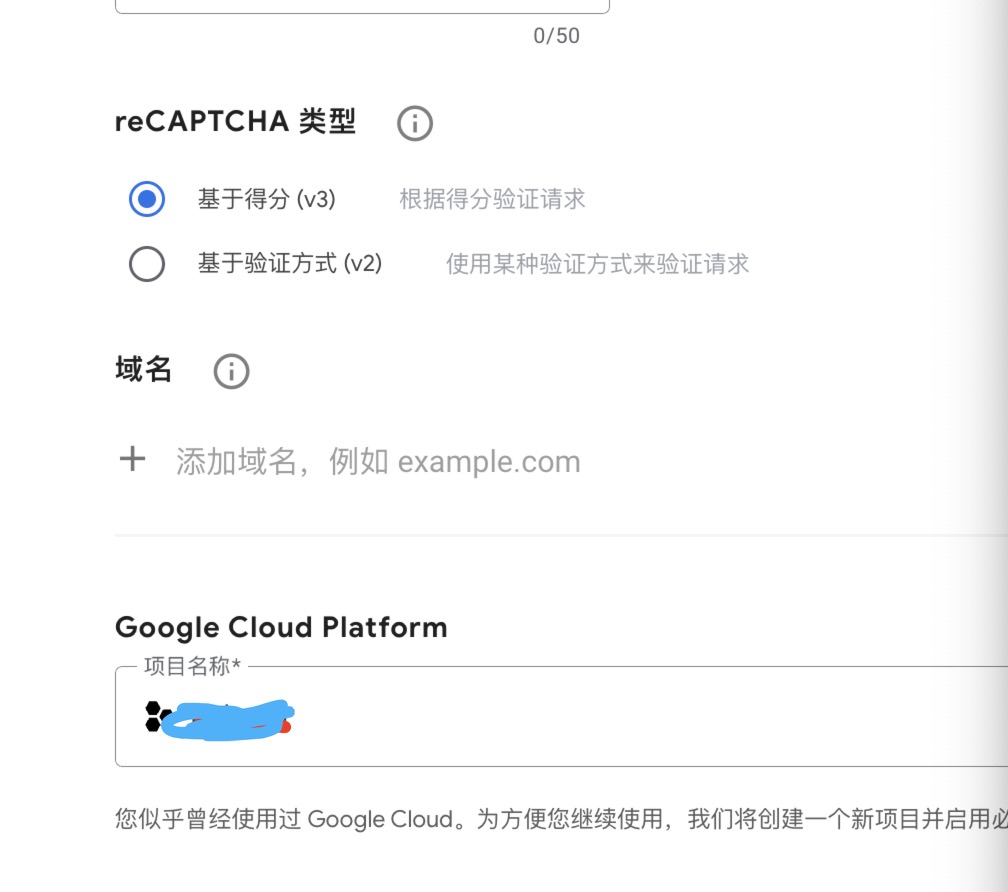The width and height of the screenshot is (1008, 892).
Task: Click the Google Cloud Platform heading
Action: [x=281, y=627]
